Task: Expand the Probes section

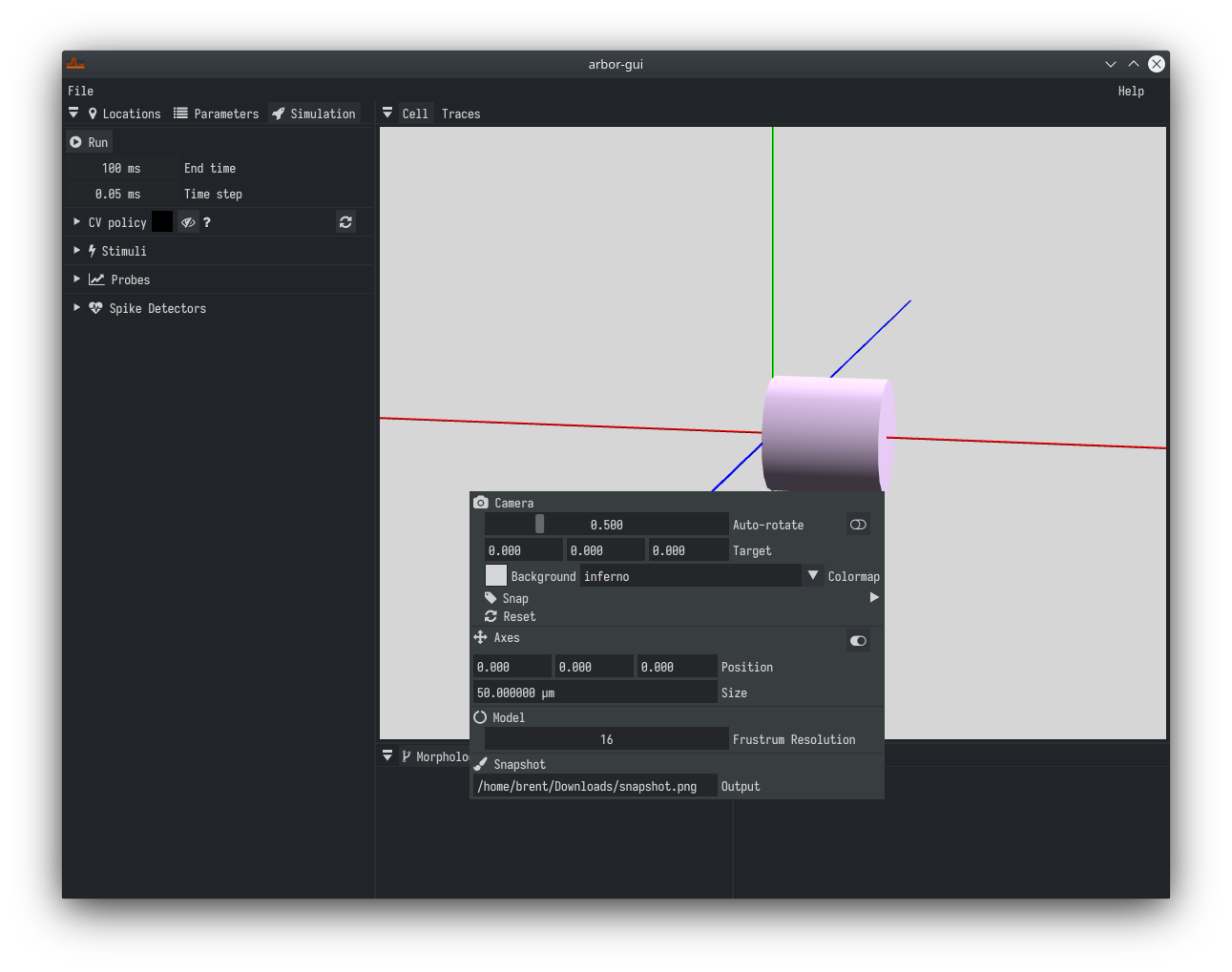Action: 77,279
